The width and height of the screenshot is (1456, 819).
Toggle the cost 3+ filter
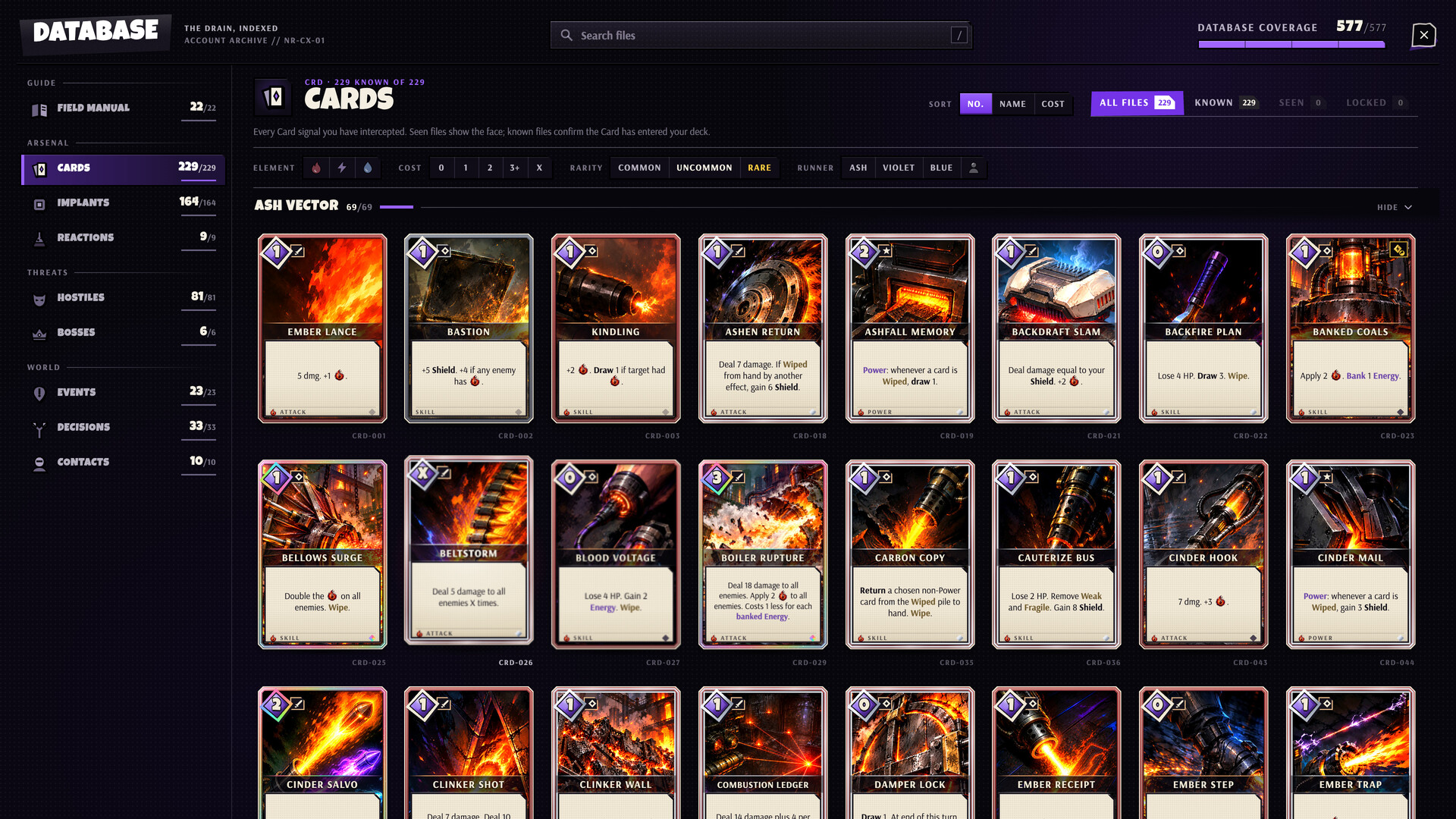pos(515,168)
